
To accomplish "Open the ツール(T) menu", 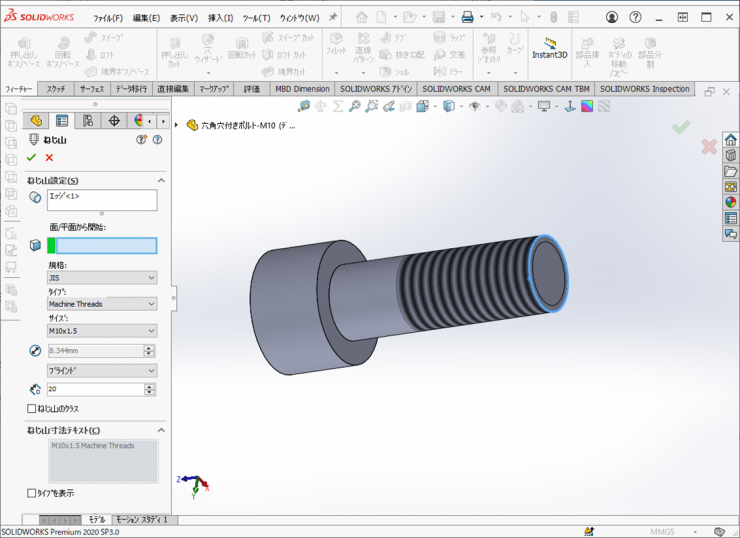I will (256, 18).
